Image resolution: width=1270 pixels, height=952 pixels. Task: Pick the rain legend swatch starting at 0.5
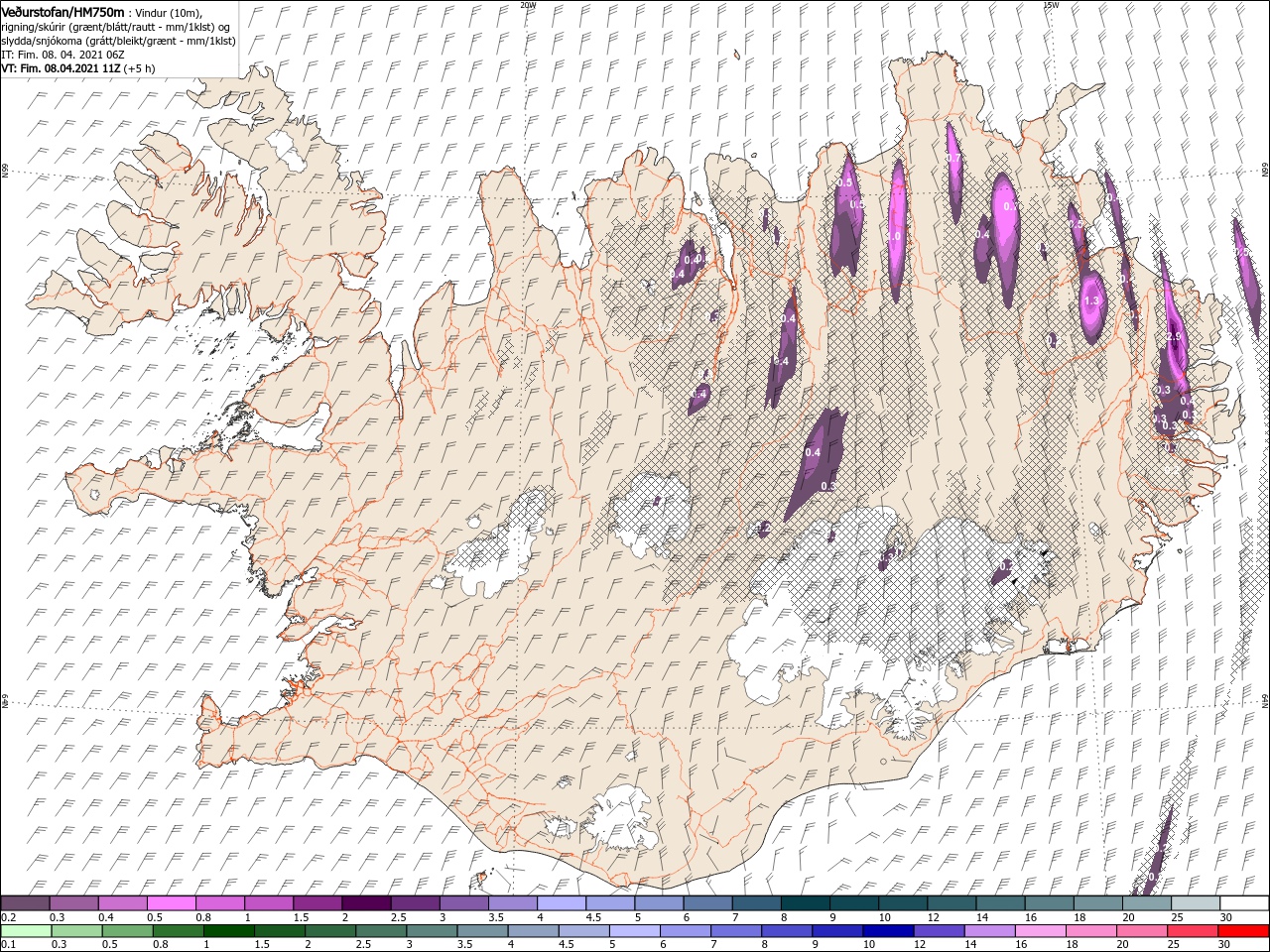127,931
